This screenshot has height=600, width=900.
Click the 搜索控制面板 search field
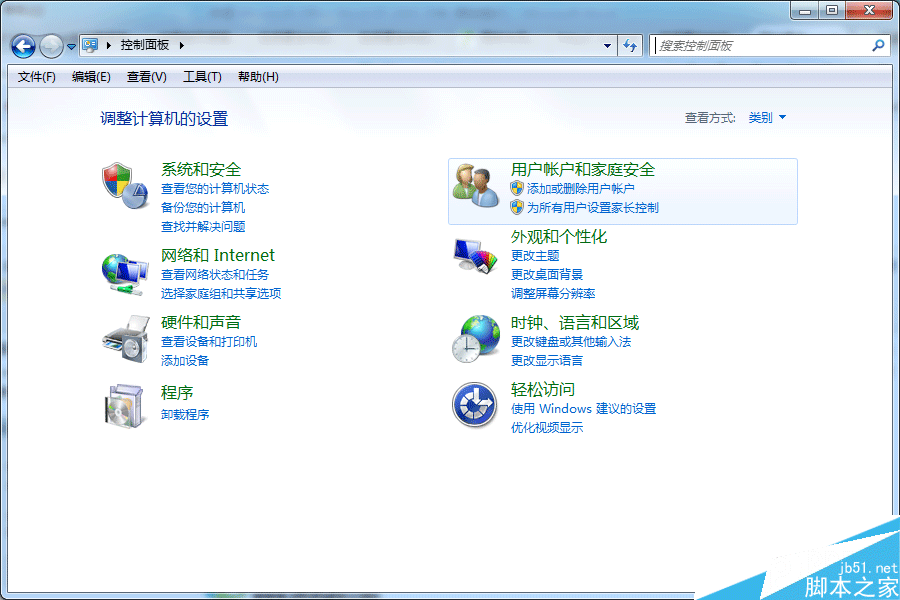tap(760, 46)
